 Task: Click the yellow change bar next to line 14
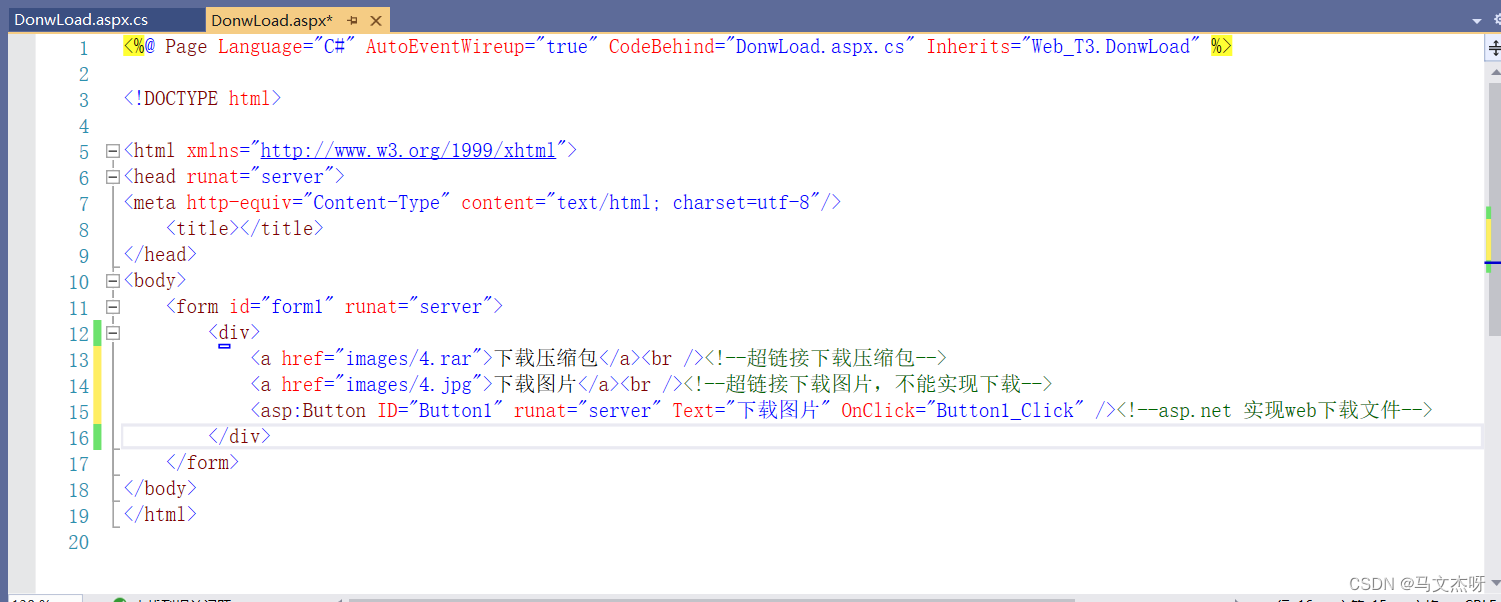click(x=98, y=384)
